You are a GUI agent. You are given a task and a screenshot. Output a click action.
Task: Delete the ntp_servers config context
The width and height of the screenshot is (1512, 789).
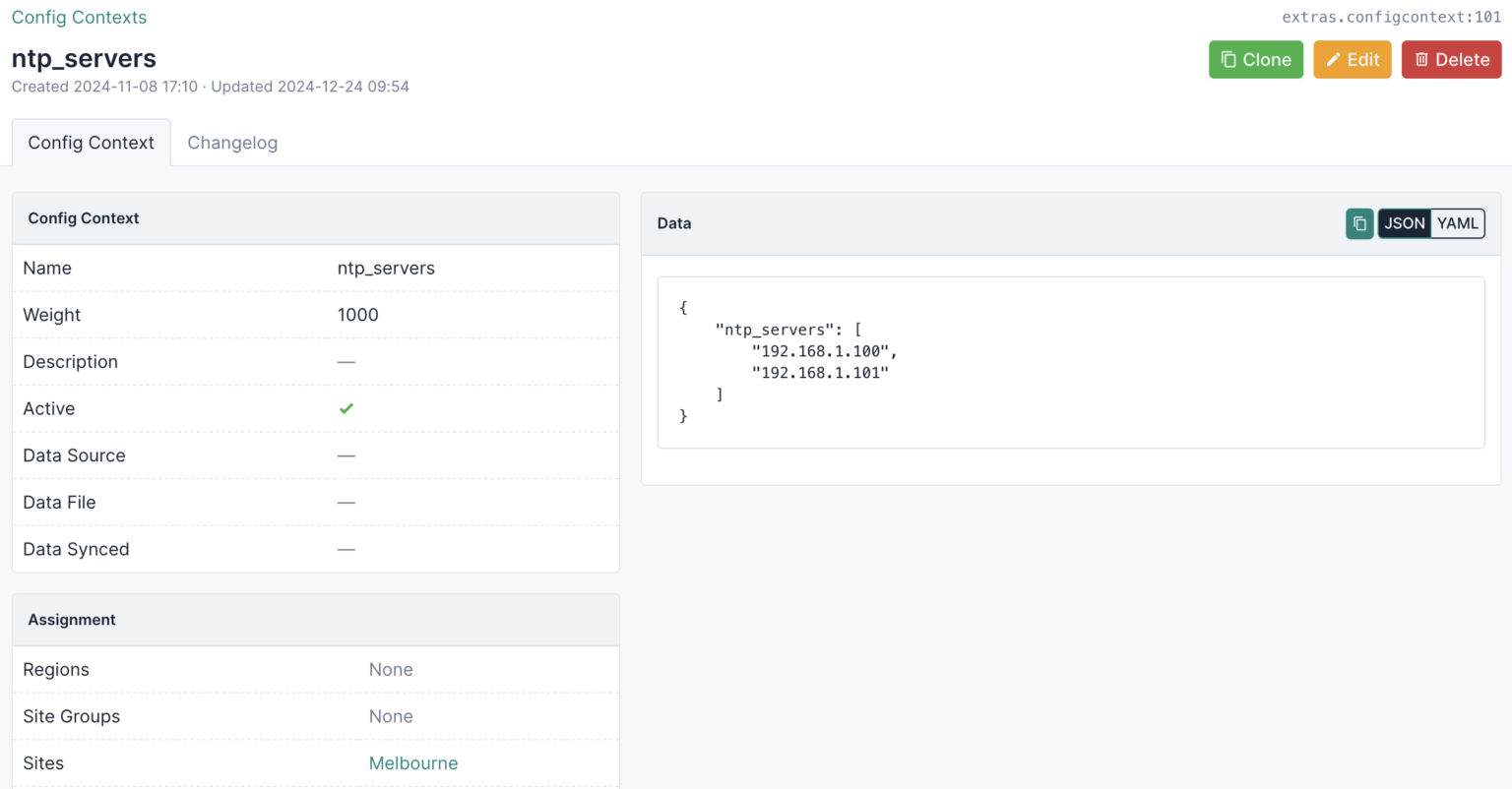tap(1451, 59)
